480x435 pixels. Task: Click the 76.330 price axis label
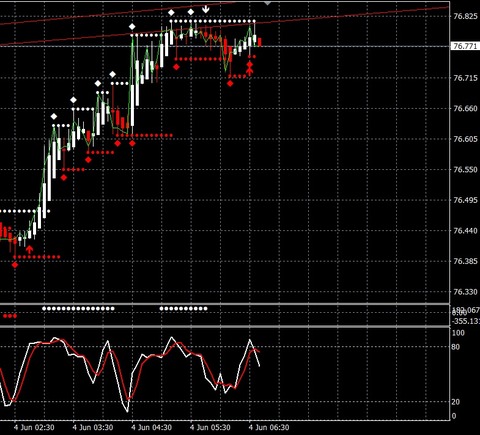pyautogui.click(x=466, y=292)
